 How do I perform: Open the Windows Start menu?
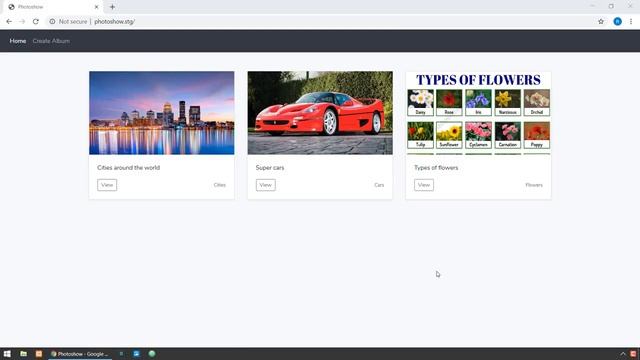tap(7, 354)
